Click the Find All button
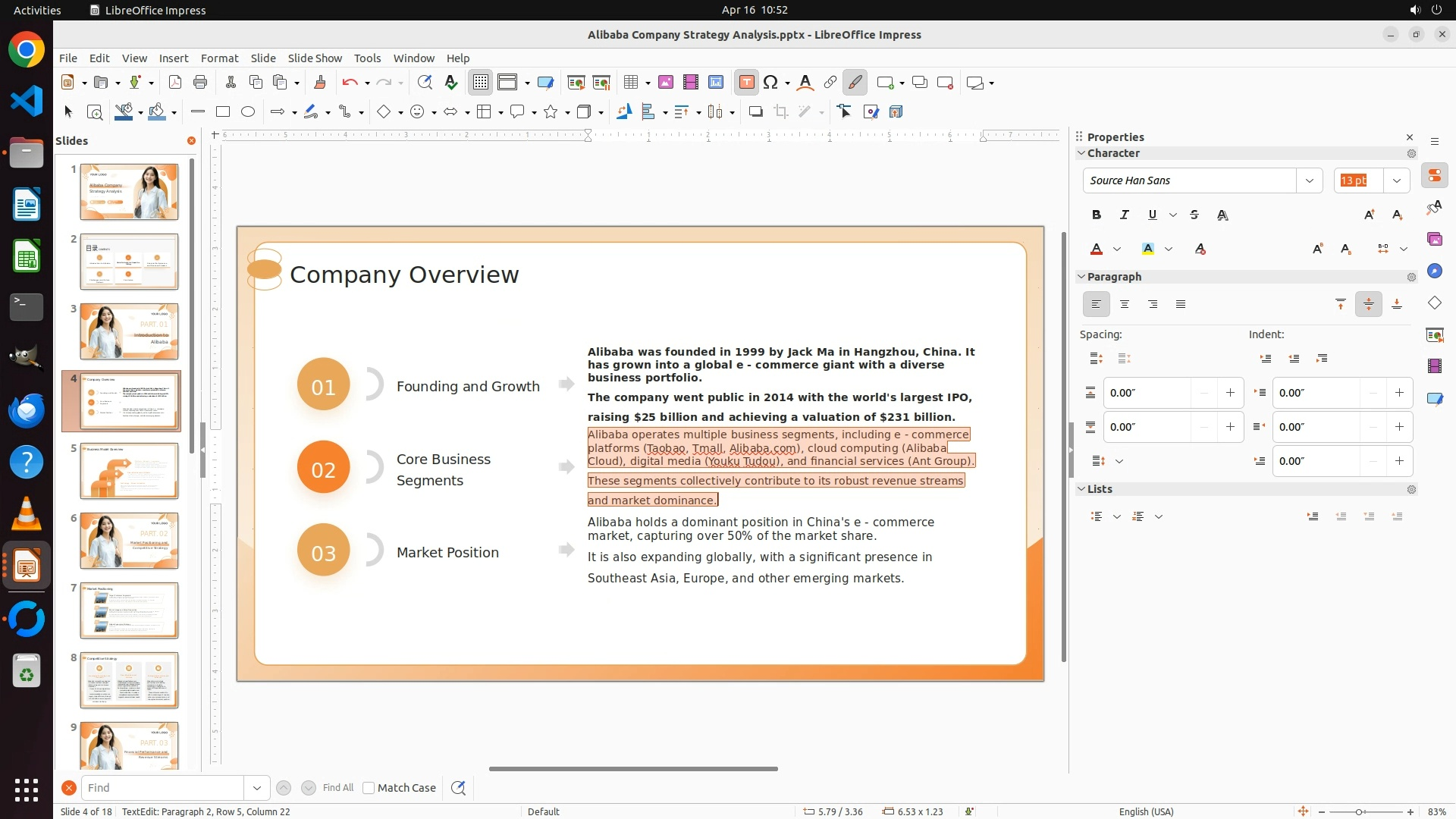 click(337, 788)
